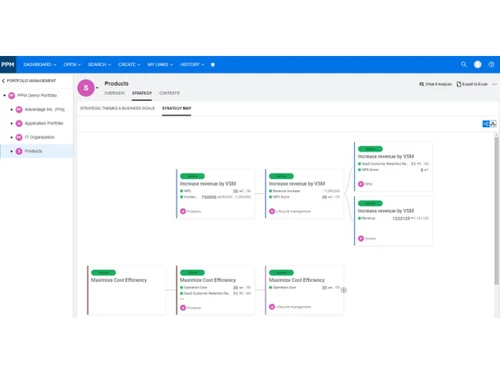
Task: Click the magnifier search icon in top bar
Action: (x=464, y=64)
